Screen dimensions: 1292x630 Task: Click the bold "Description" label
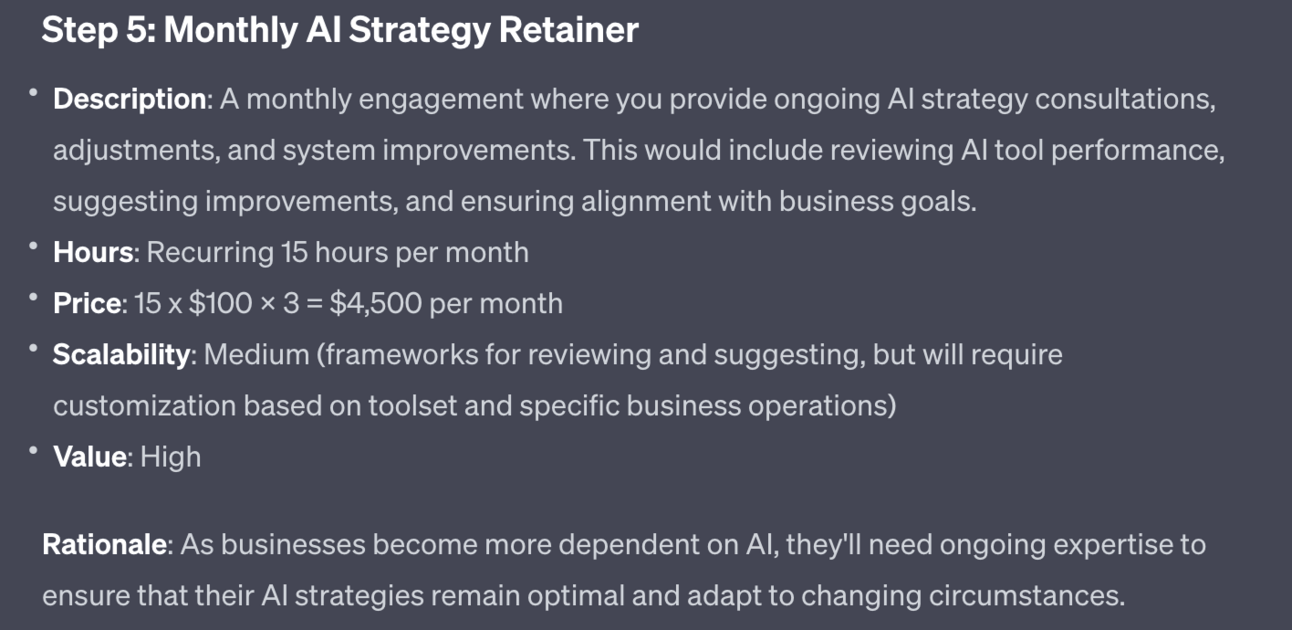coord(130,99)
